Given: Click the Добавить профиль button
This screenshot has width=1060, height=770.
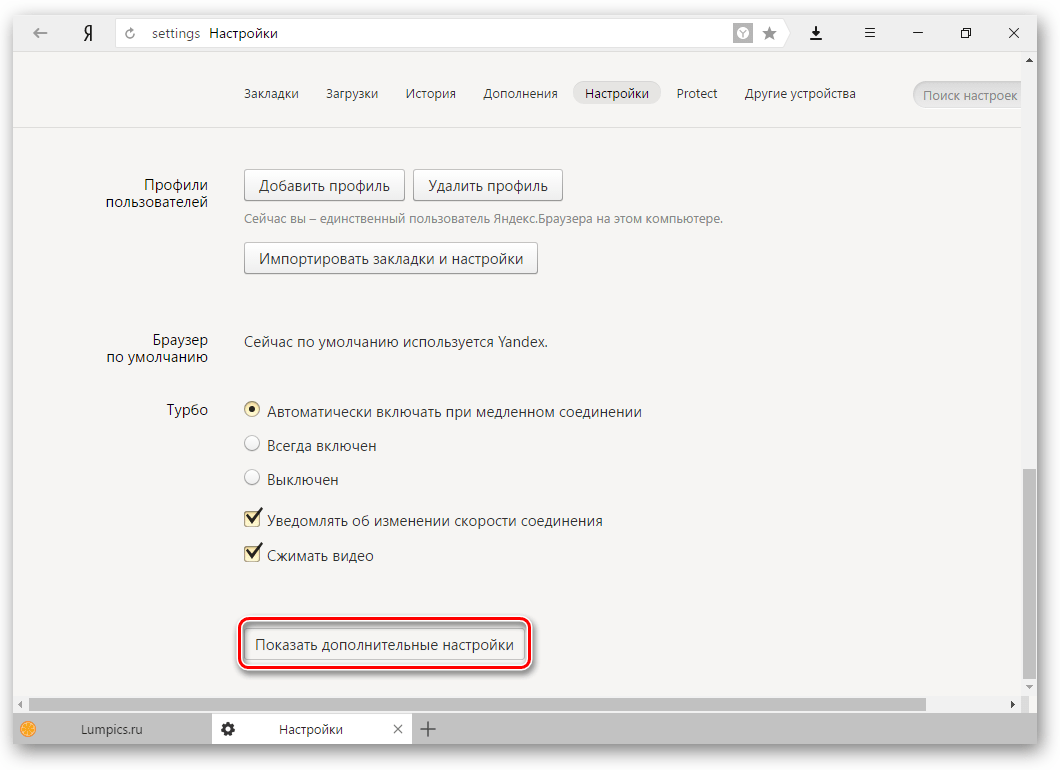Looking at the screenshot, I should point(324,186).
